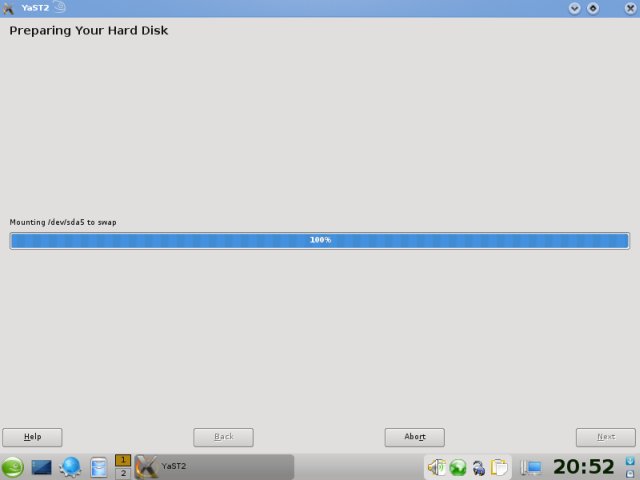Screen dimensions: 640x480
Task: Launch the blue globe web browser icon
Action: pos(70,467)
